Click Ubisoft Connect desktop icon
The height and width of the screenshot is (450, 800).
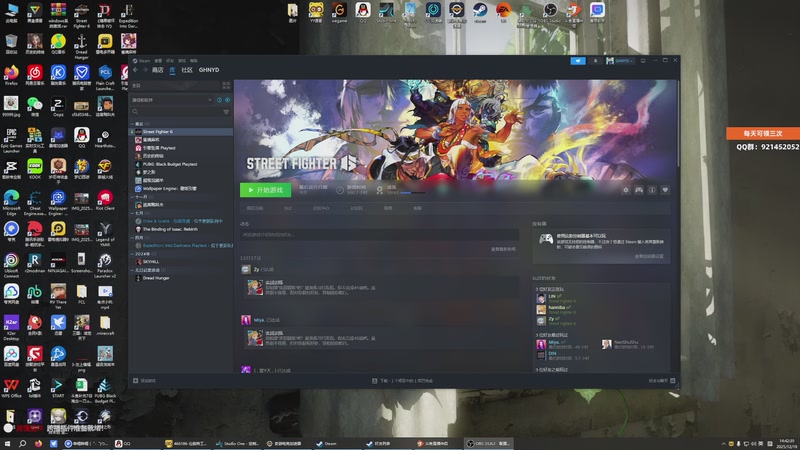click(11, 265)
